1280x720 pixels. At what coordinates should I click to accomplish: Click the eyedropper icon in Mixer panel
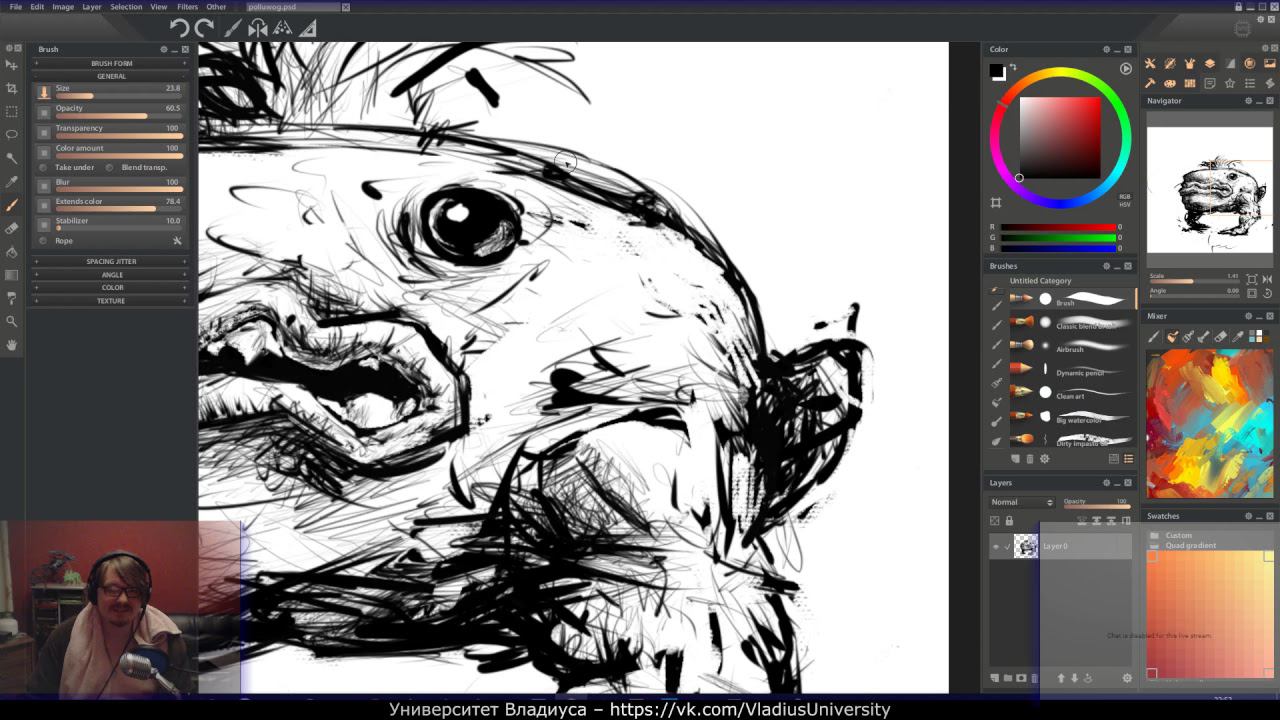[1237, 337]
